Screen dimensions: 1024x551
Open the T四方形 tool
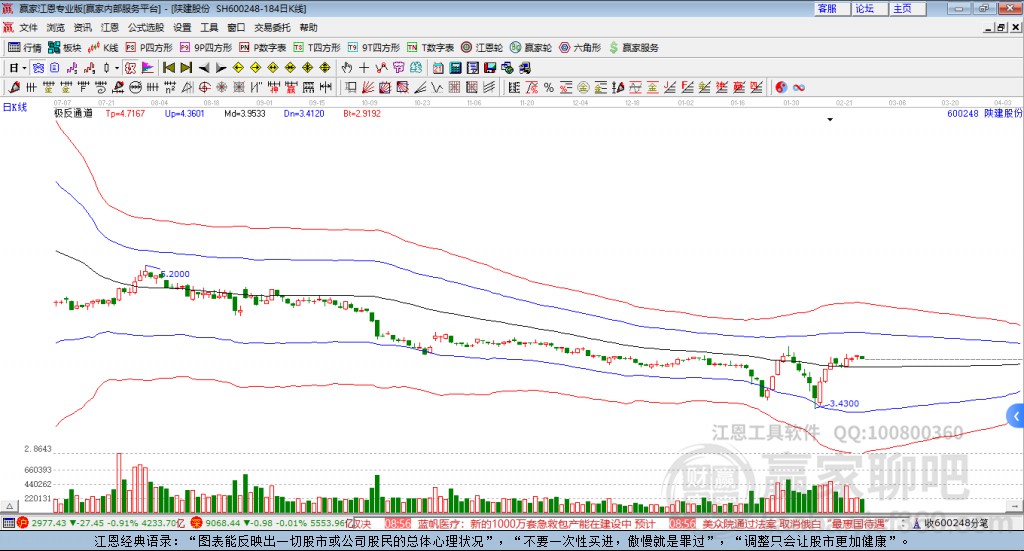pos(317,48)
